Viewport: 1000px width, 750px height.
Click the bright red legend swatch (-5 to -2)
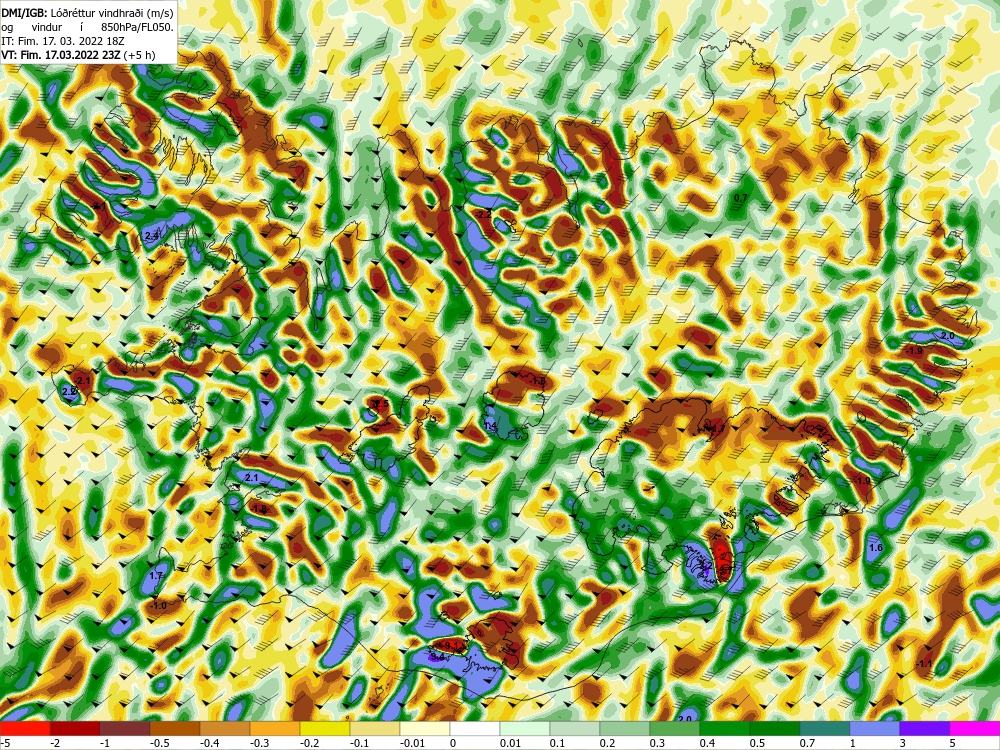click(x=25, y=728)
